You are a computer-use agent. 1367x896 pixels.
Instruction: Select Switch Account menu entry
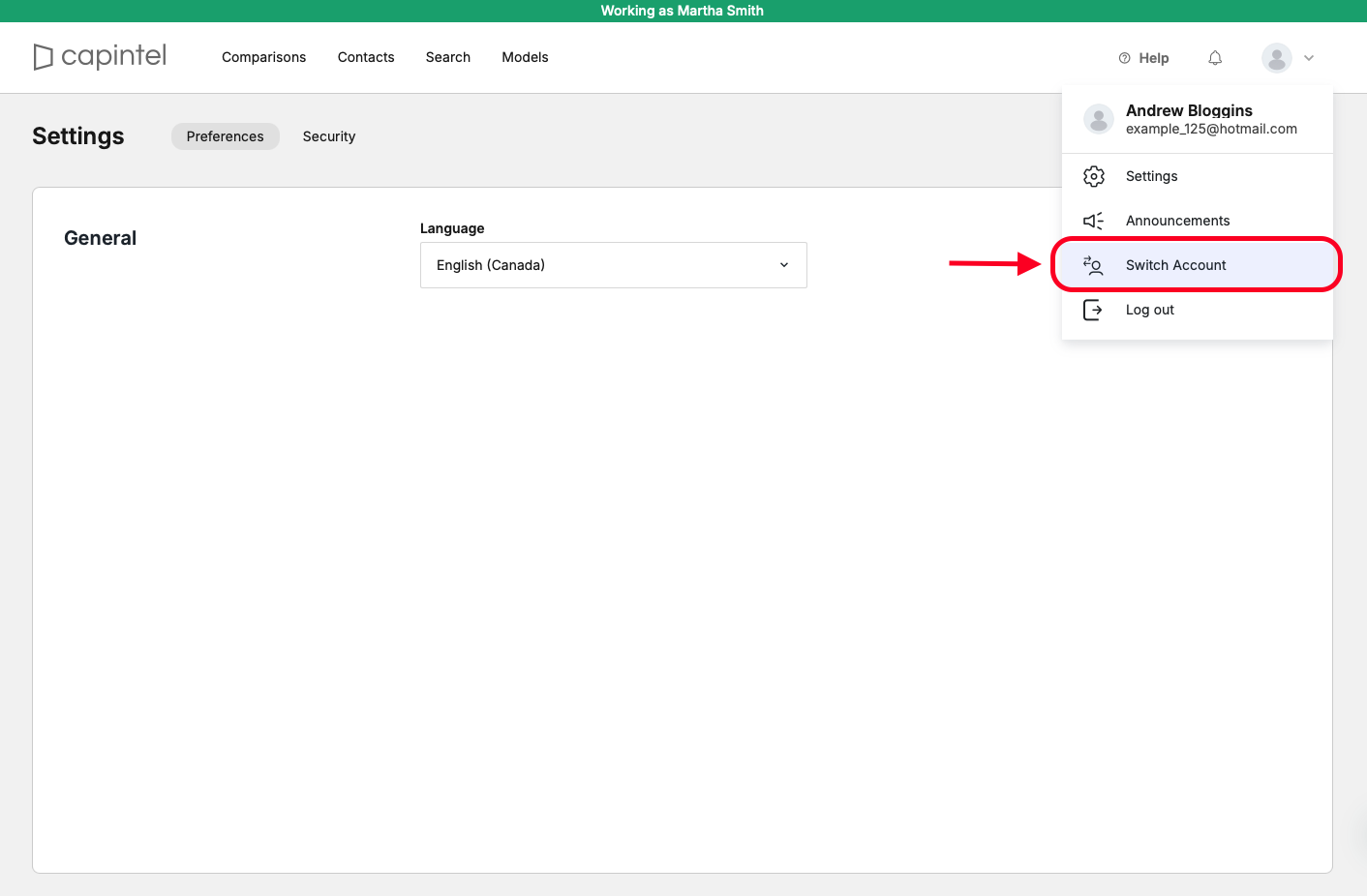pyautogui.click(x=1198, y=265)
